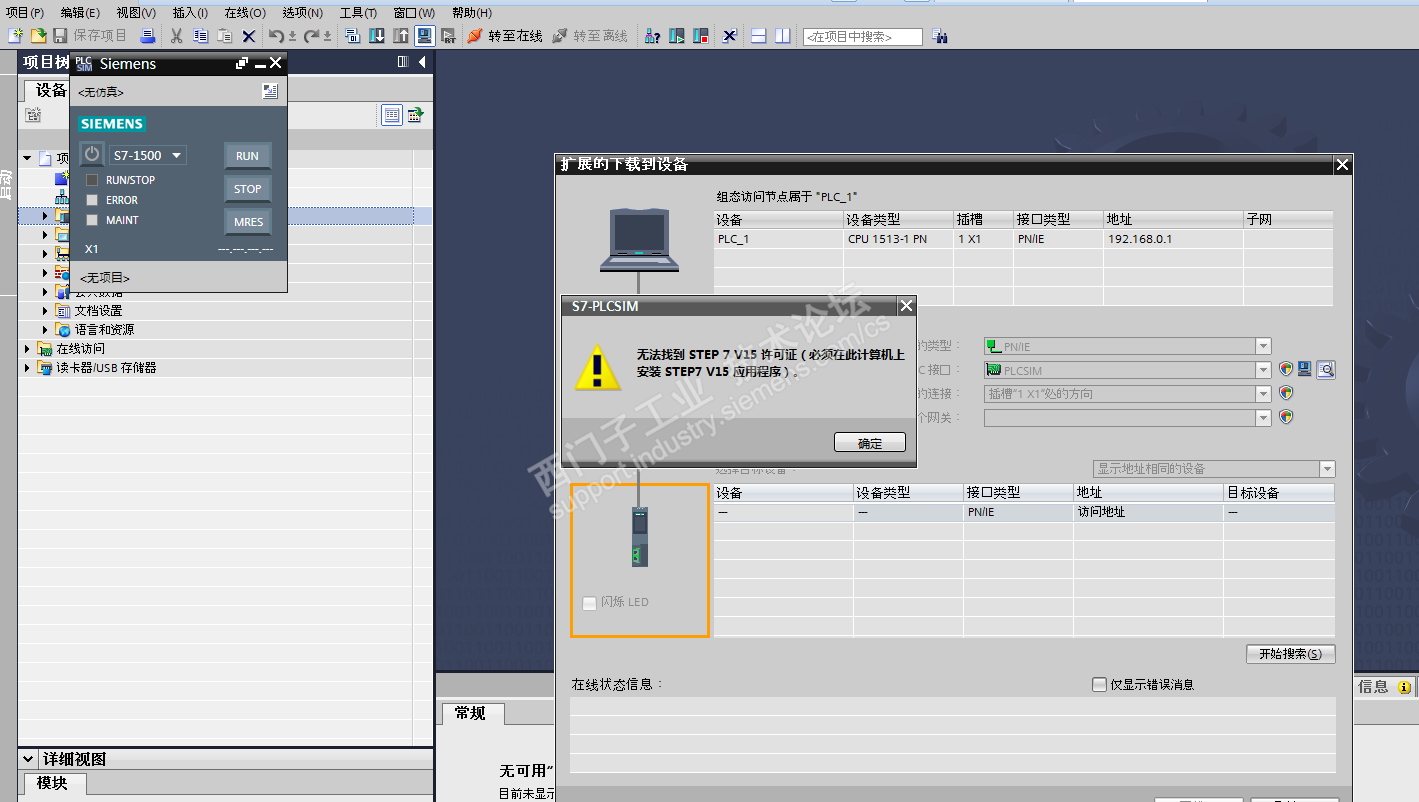Split editor space horizontally icon
Screen dimensions: 1419x802
(x=759, y=36)
